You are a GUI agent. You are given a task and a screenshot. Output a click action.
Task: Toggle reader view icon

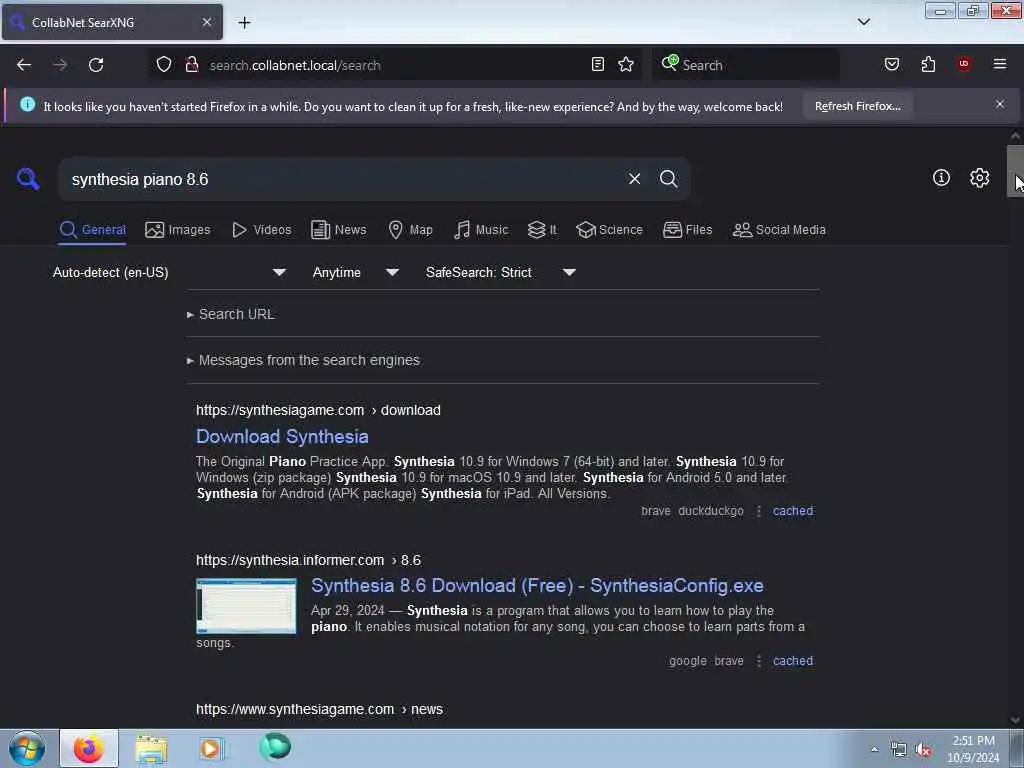(598, 64)
